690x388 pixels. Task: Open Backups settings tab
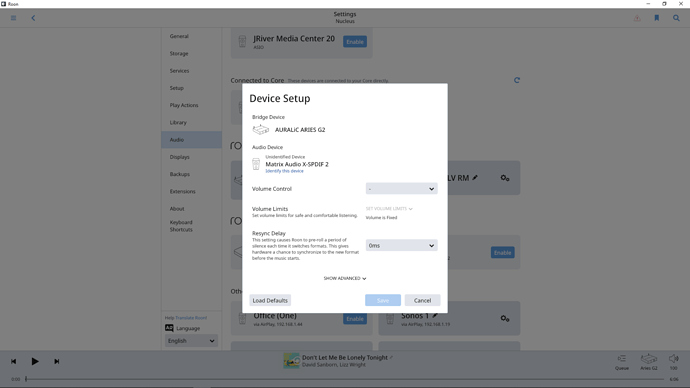coord(191,174)
